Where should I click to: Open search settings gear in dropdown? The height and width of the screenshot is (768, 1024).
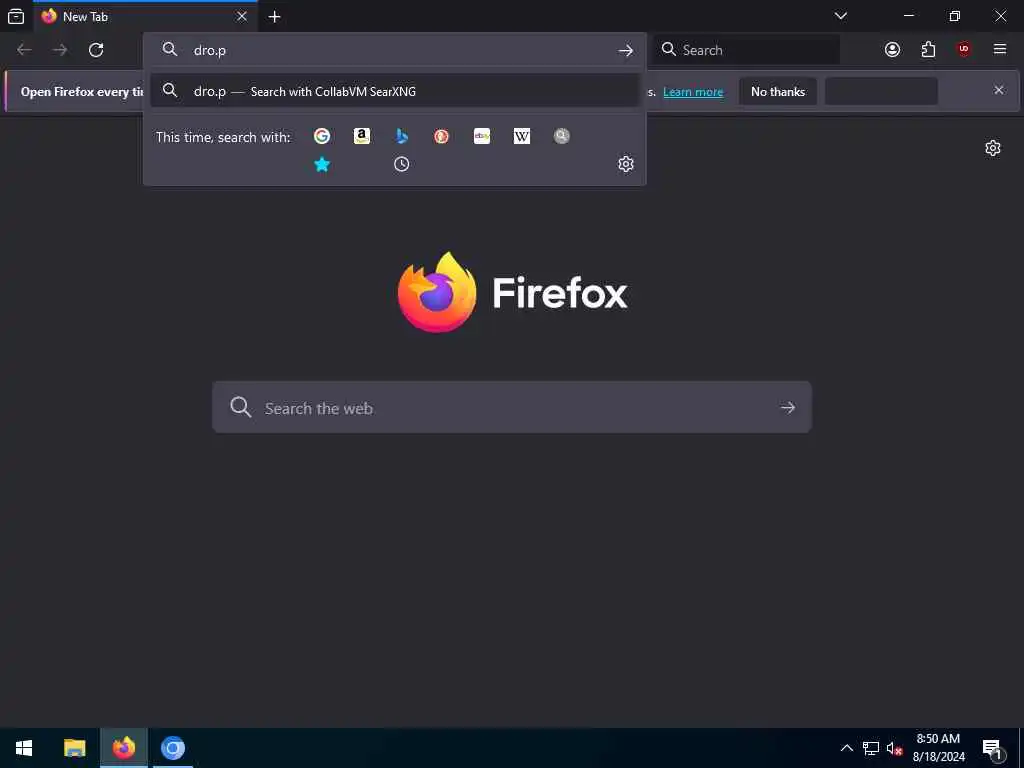[x=626, y=164]
